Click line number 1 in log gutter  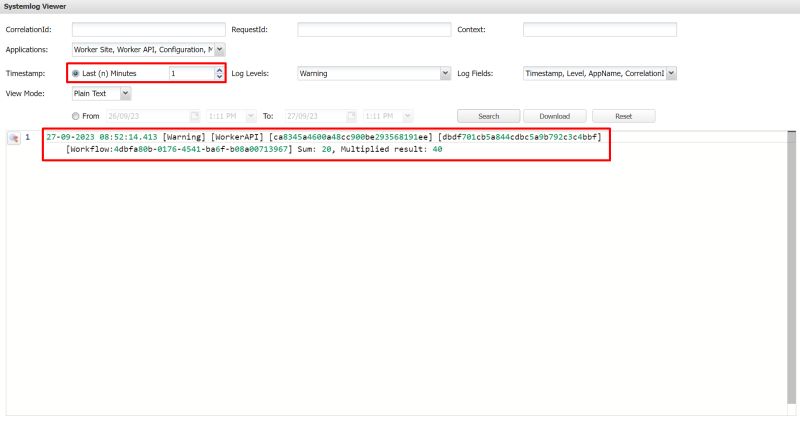coord(28,137)
